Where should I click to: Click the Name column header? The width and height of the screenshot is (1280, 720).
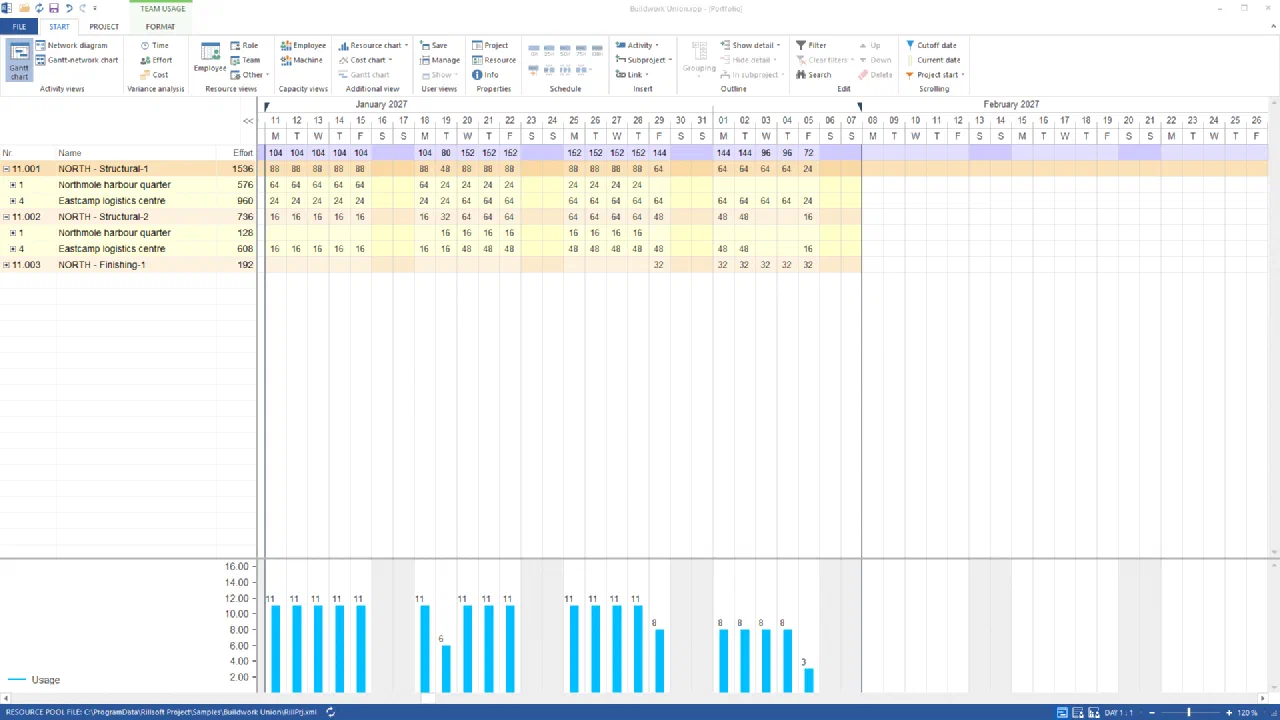tap(136, 153)
